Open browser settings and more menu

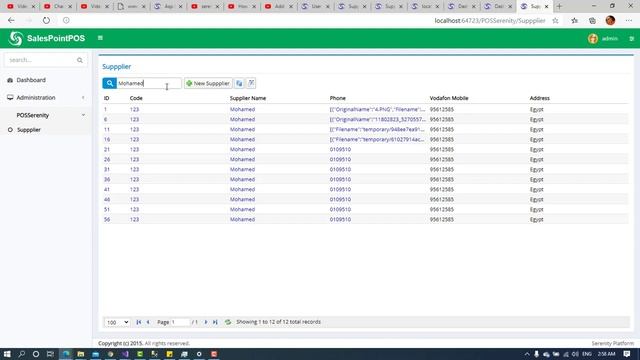point(629,20)
